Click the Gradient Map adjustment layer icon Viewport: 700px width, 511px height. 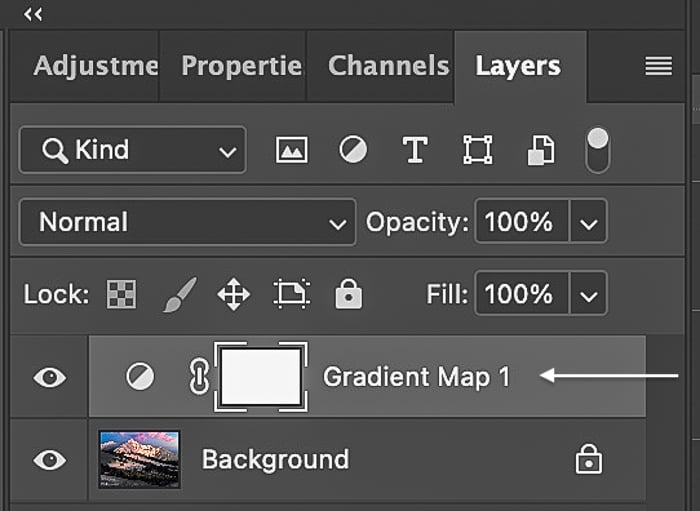140,376
